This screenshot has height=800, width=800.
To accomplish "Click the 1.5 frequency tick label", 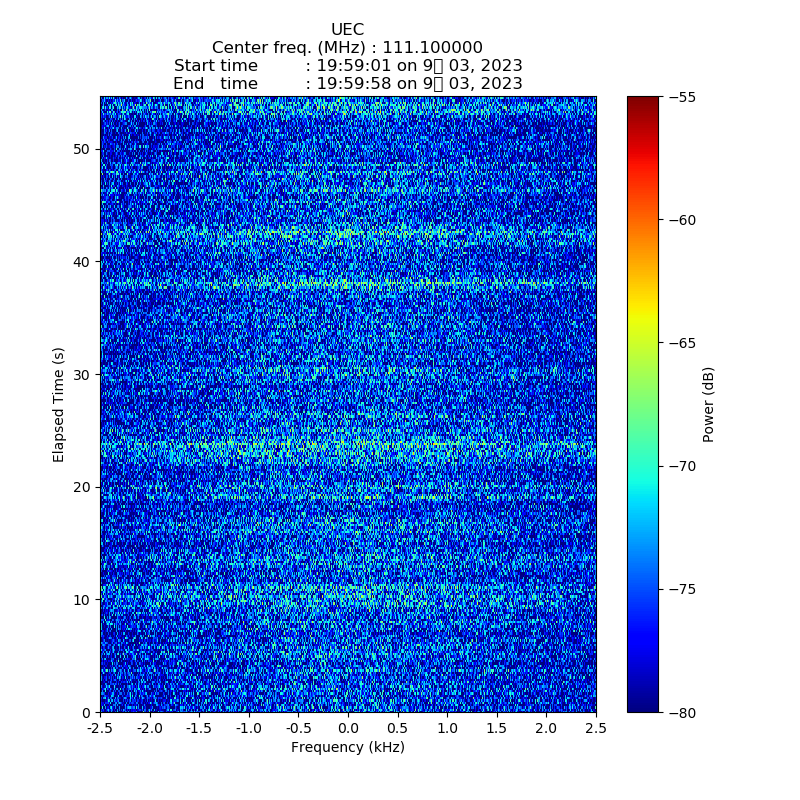I will [x=497, y=728].
